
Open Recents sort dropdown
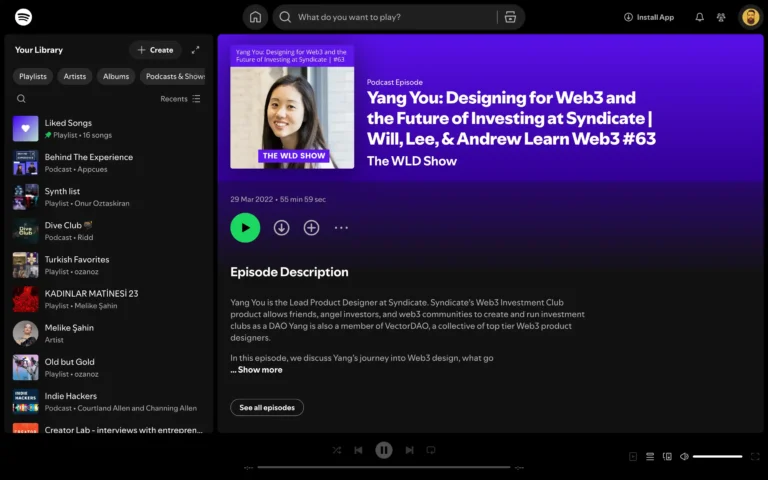(180, 99)
